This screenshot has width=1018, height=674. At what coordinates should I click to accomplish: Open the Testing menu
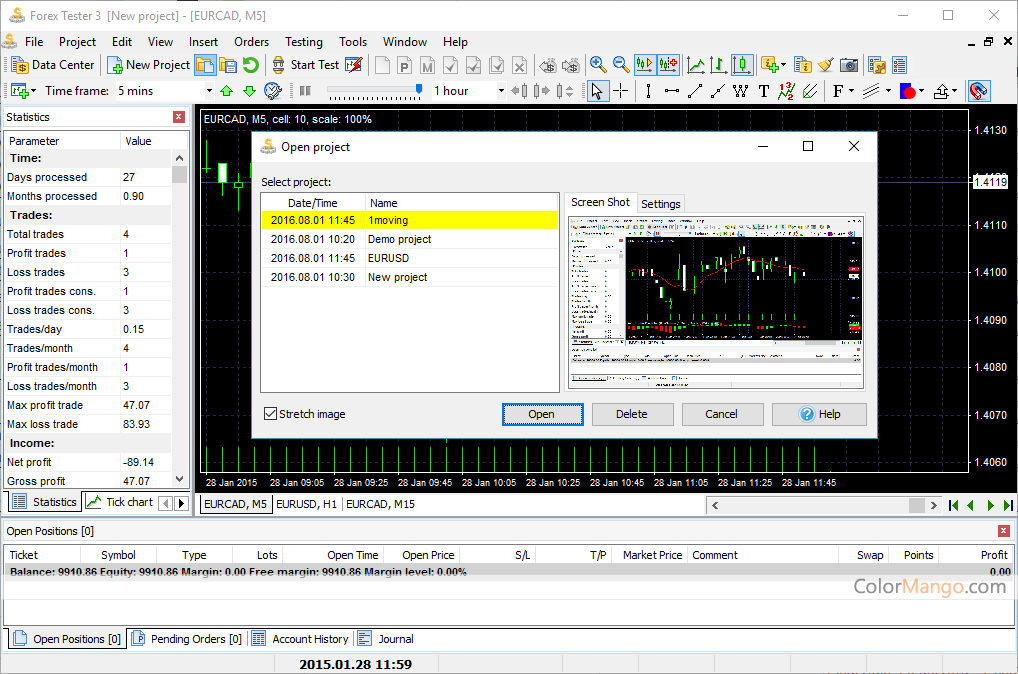[304, 42]
